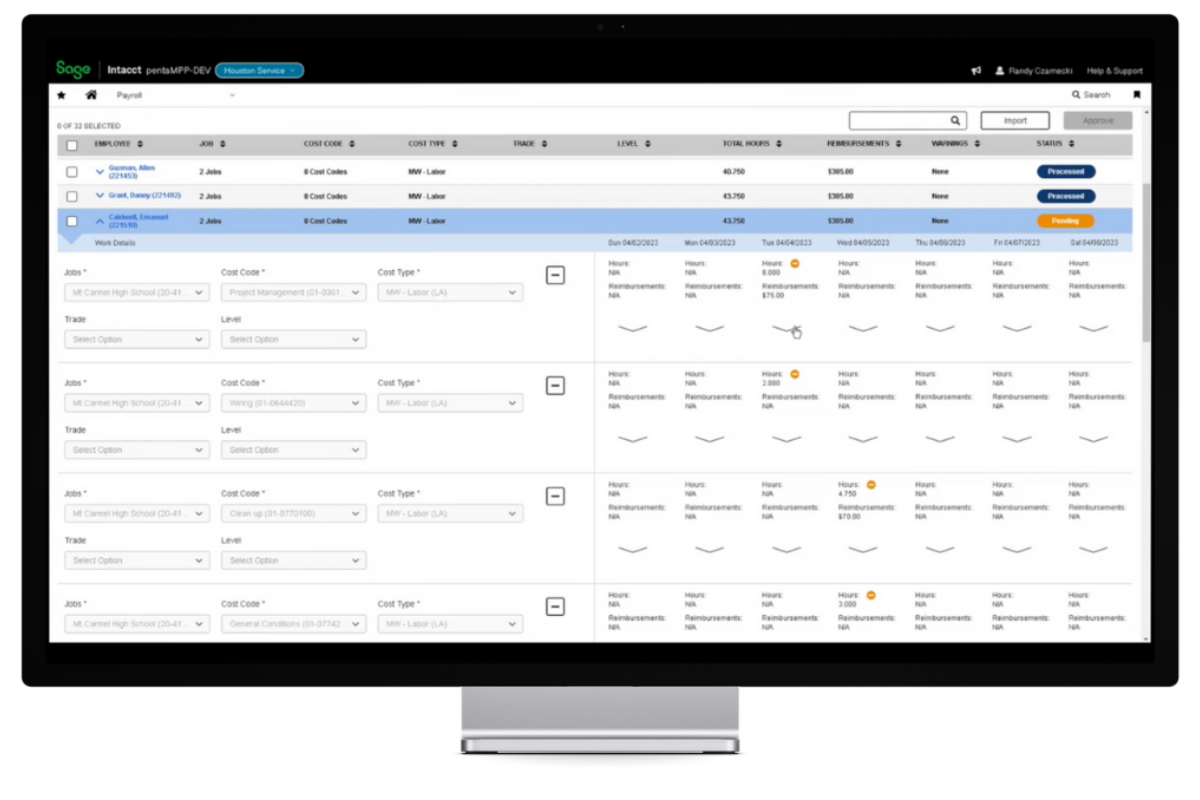
Task: Check the checkbox for Guzman, Allen's row
Action: point(71,171)
